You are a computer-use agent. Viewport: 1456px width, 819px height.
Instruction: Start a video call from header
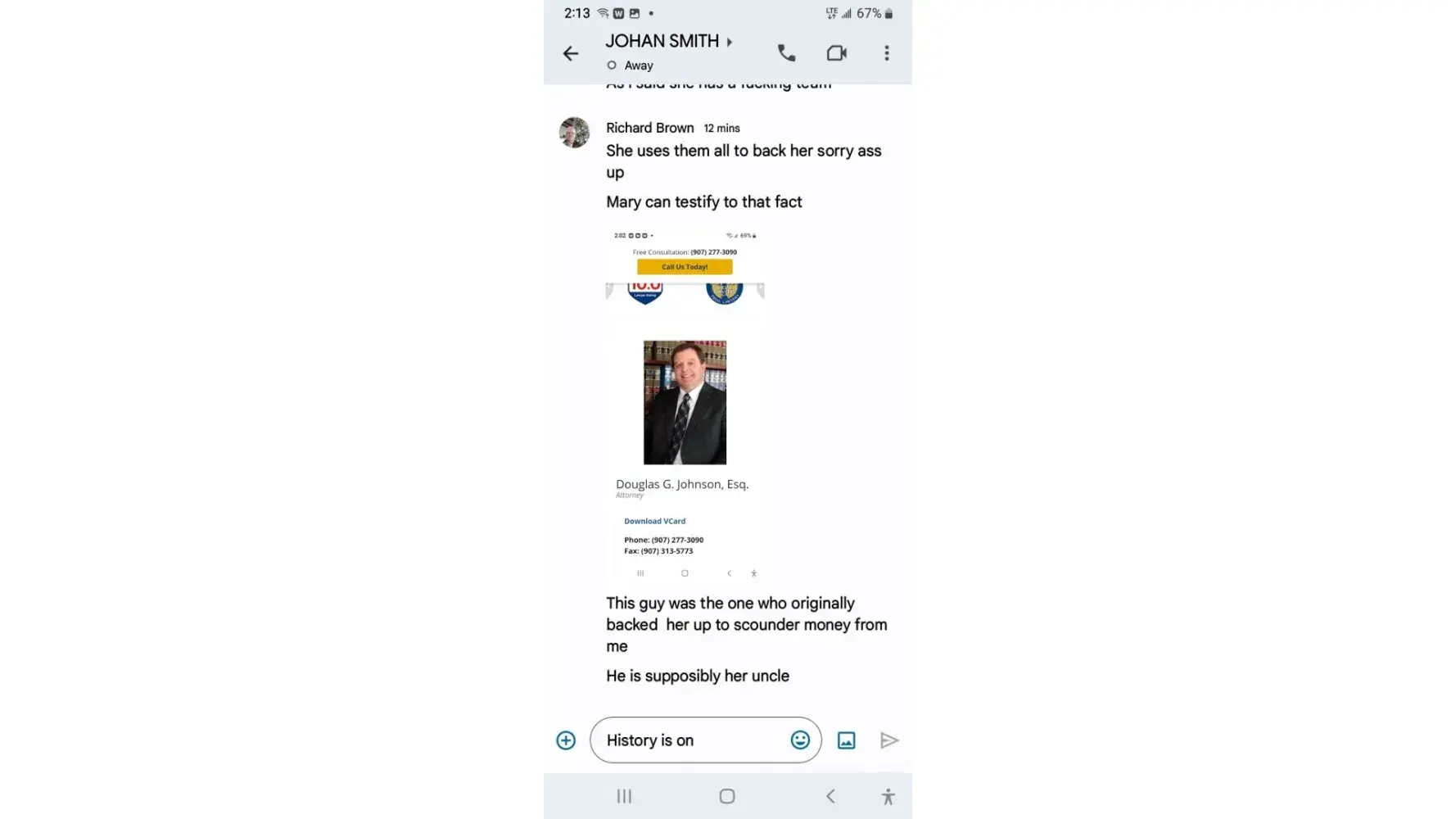click(836, 53)
